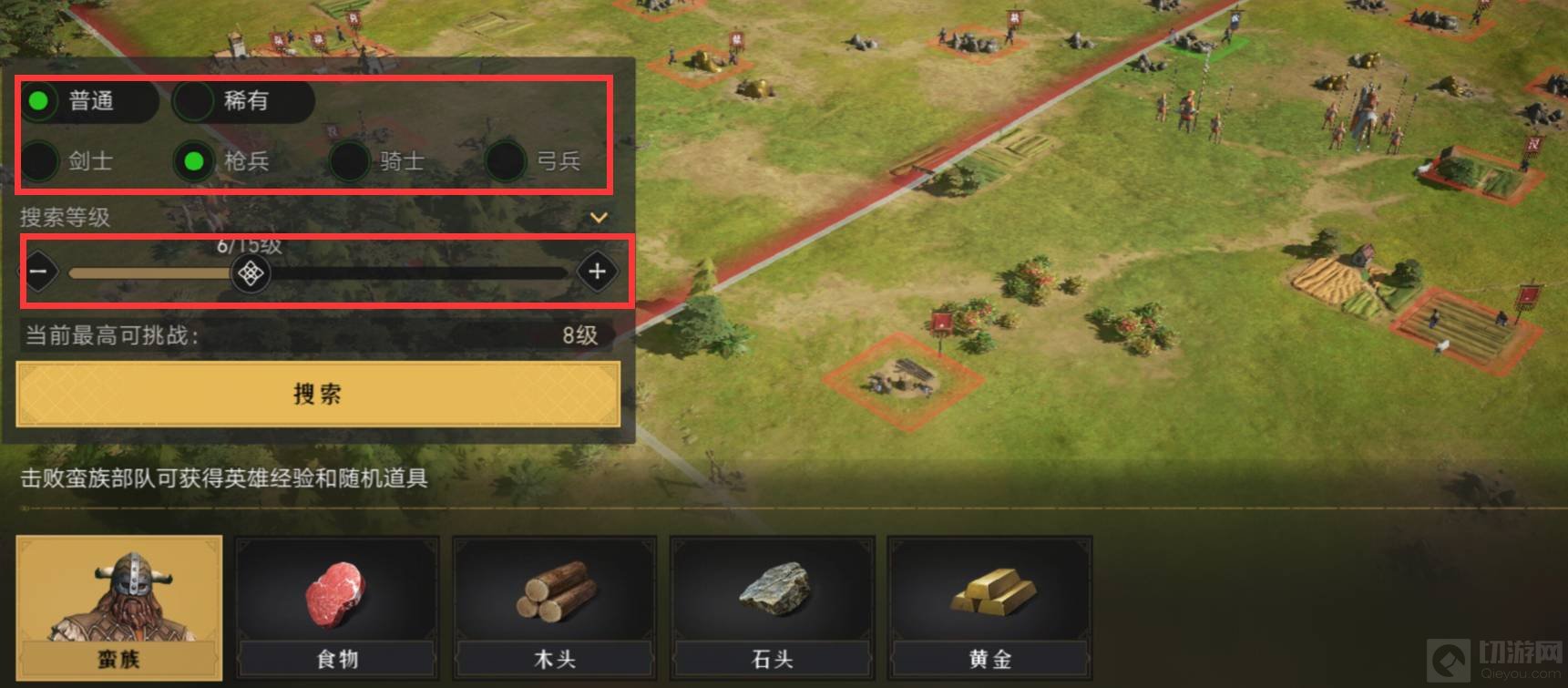Increase search level with plus icon

click(x=597, y=272)
